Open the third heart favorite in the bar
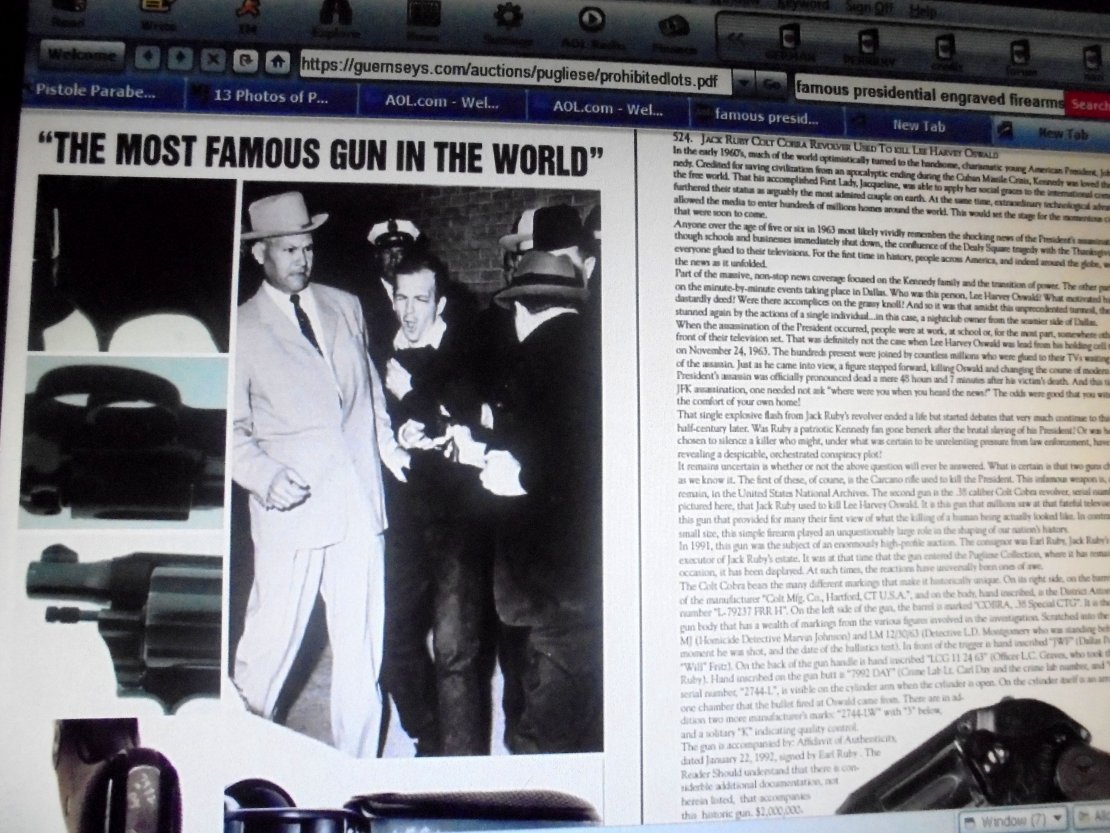 coord(945,52)
